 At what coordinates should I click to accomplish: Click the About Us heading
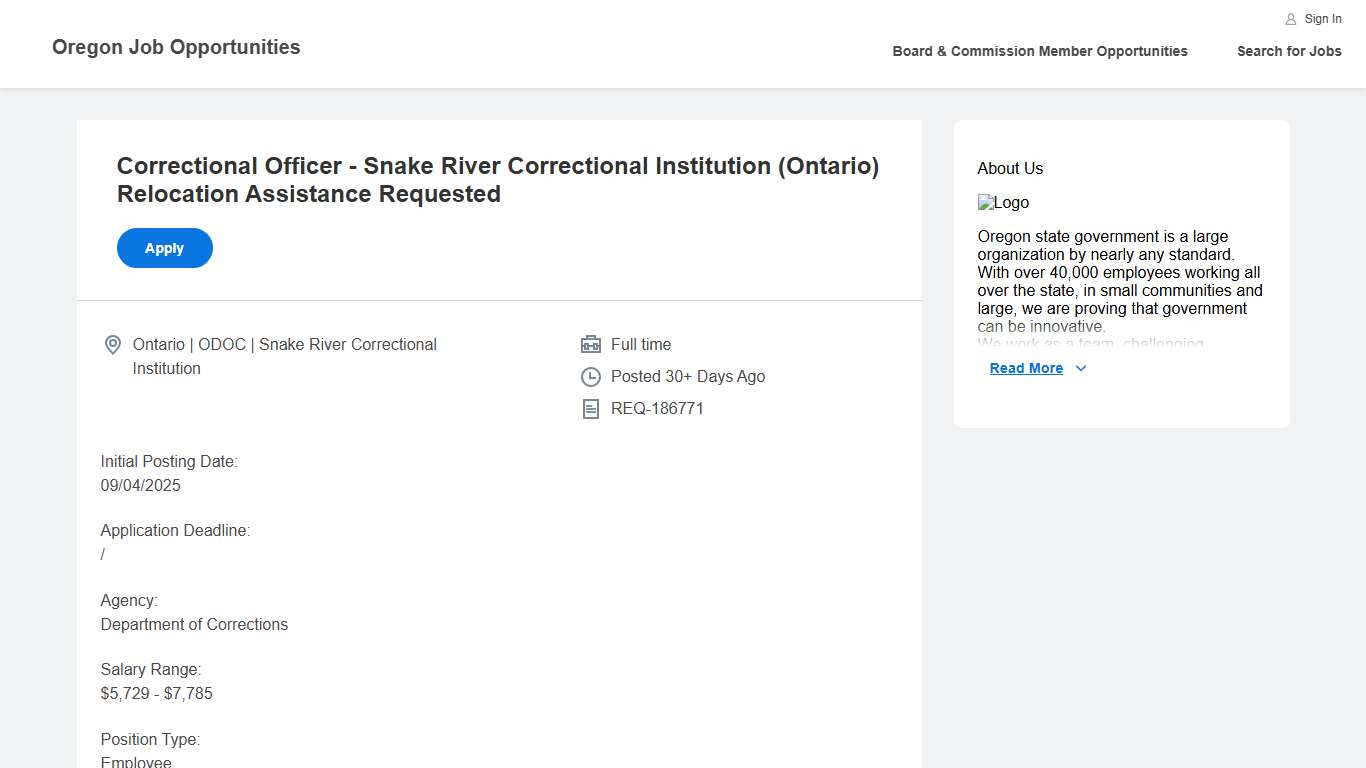(1010, 169)
